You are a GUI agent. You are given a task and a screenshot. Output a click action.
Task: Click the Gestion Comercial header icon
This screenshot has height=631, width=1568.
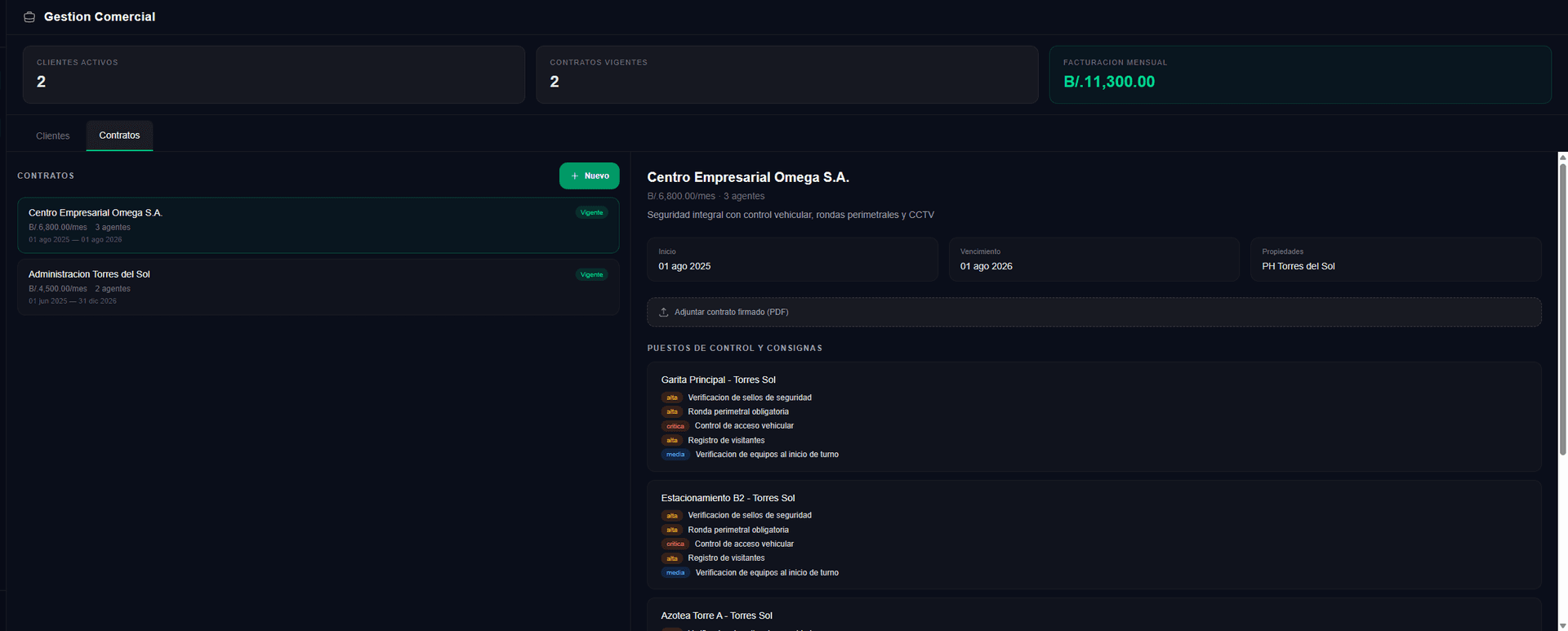coord(29,17)
